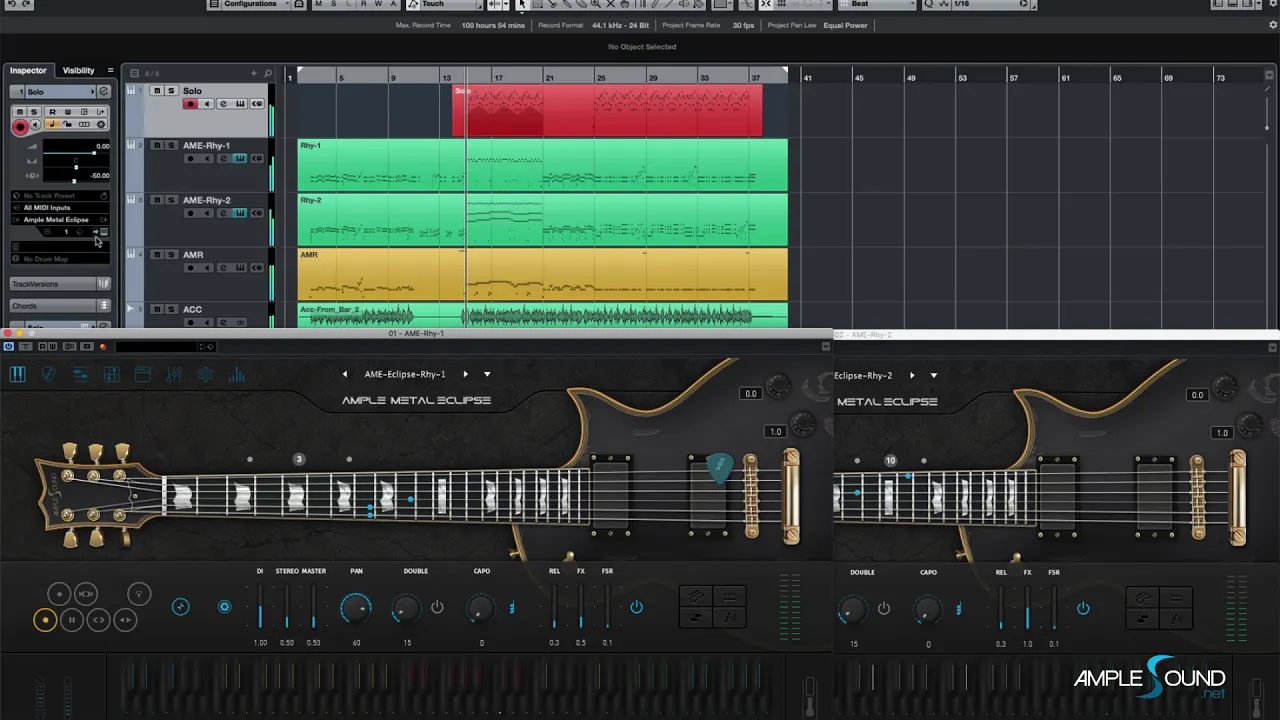Viewport: 1280px width, 720px height.
Task: Click the TrackVersions icon in Inspector
Action: click(103, 284)
